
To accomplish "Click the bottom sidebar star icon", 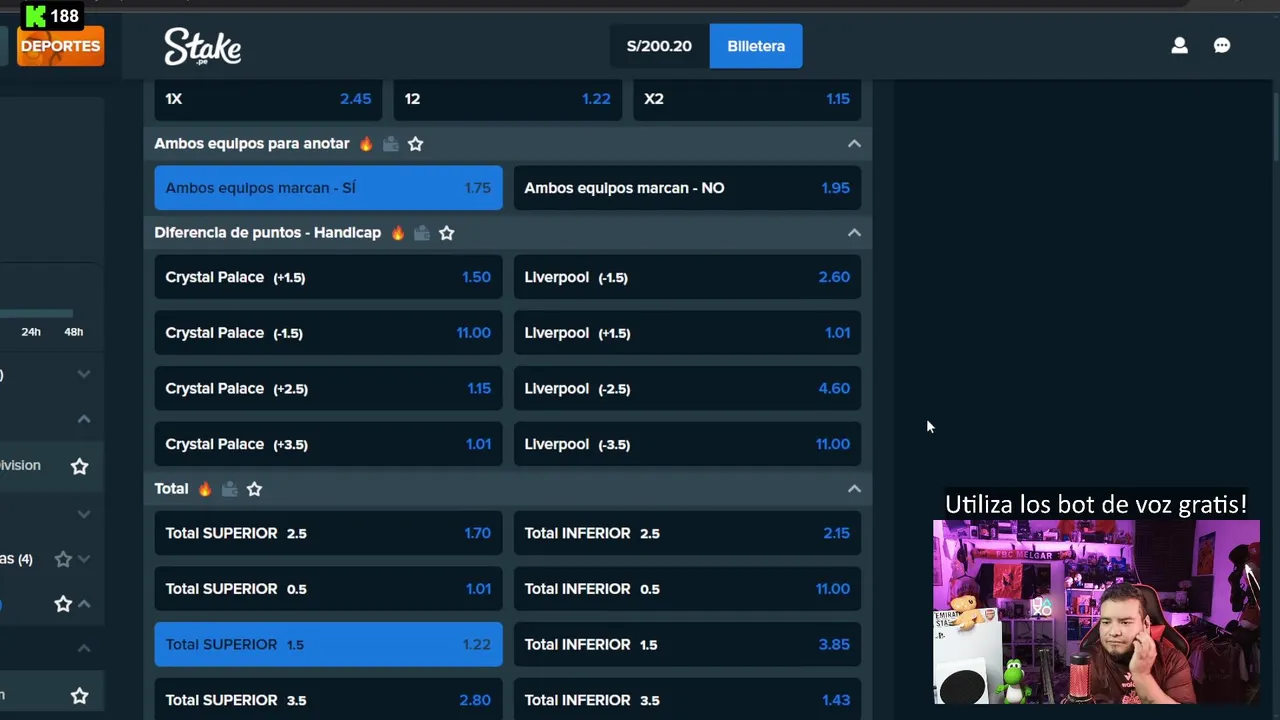I will coord(79,695).
